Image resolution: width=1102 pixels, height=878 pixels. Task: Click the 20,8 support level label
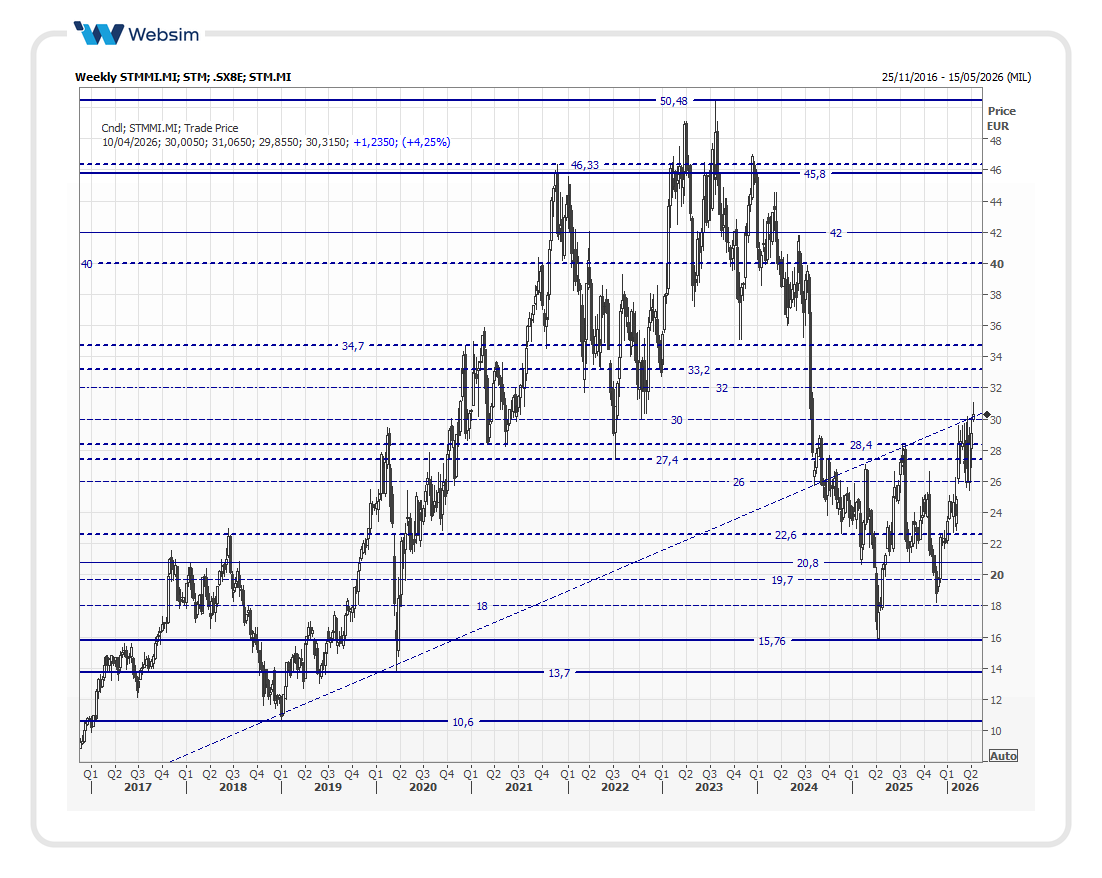[x=808, y=563]
